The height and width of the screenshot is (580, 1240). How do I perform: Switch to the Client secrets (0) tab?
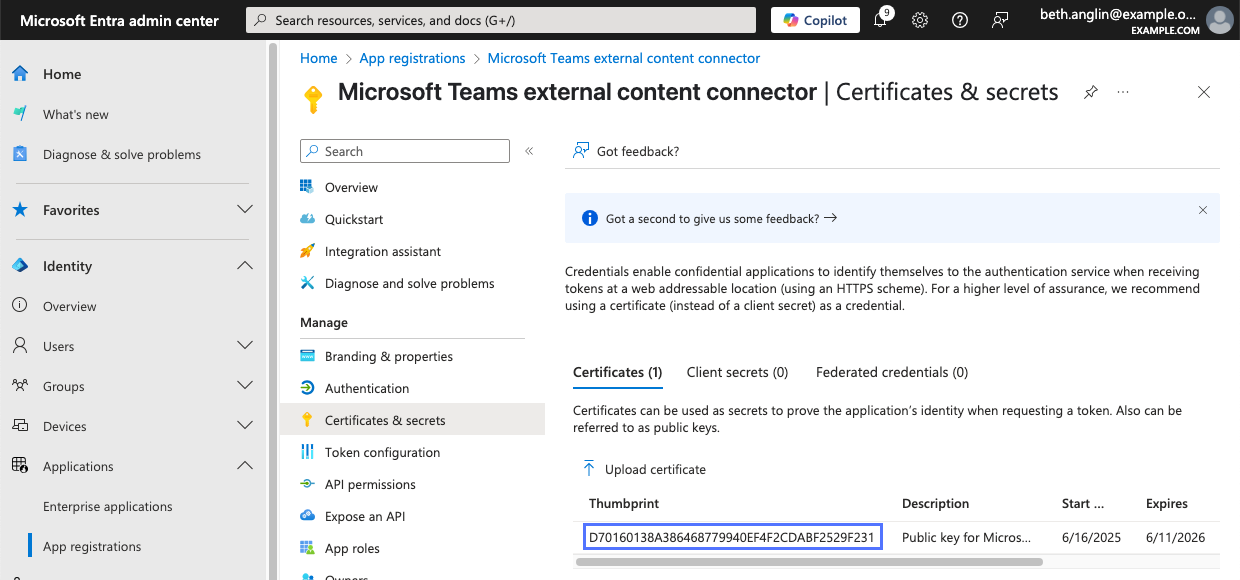point(737,372)
